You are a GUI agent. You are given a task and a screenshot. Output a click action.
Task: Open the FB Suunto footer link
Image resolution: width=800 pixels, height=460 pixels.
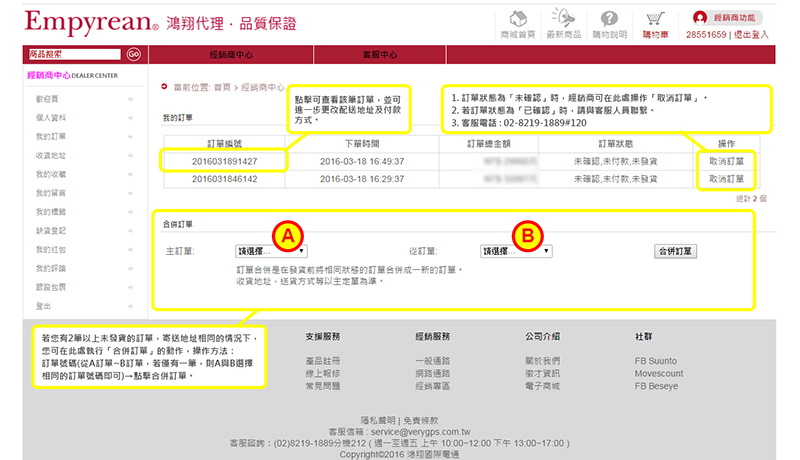pyautogui.click(x=655, y=361)
